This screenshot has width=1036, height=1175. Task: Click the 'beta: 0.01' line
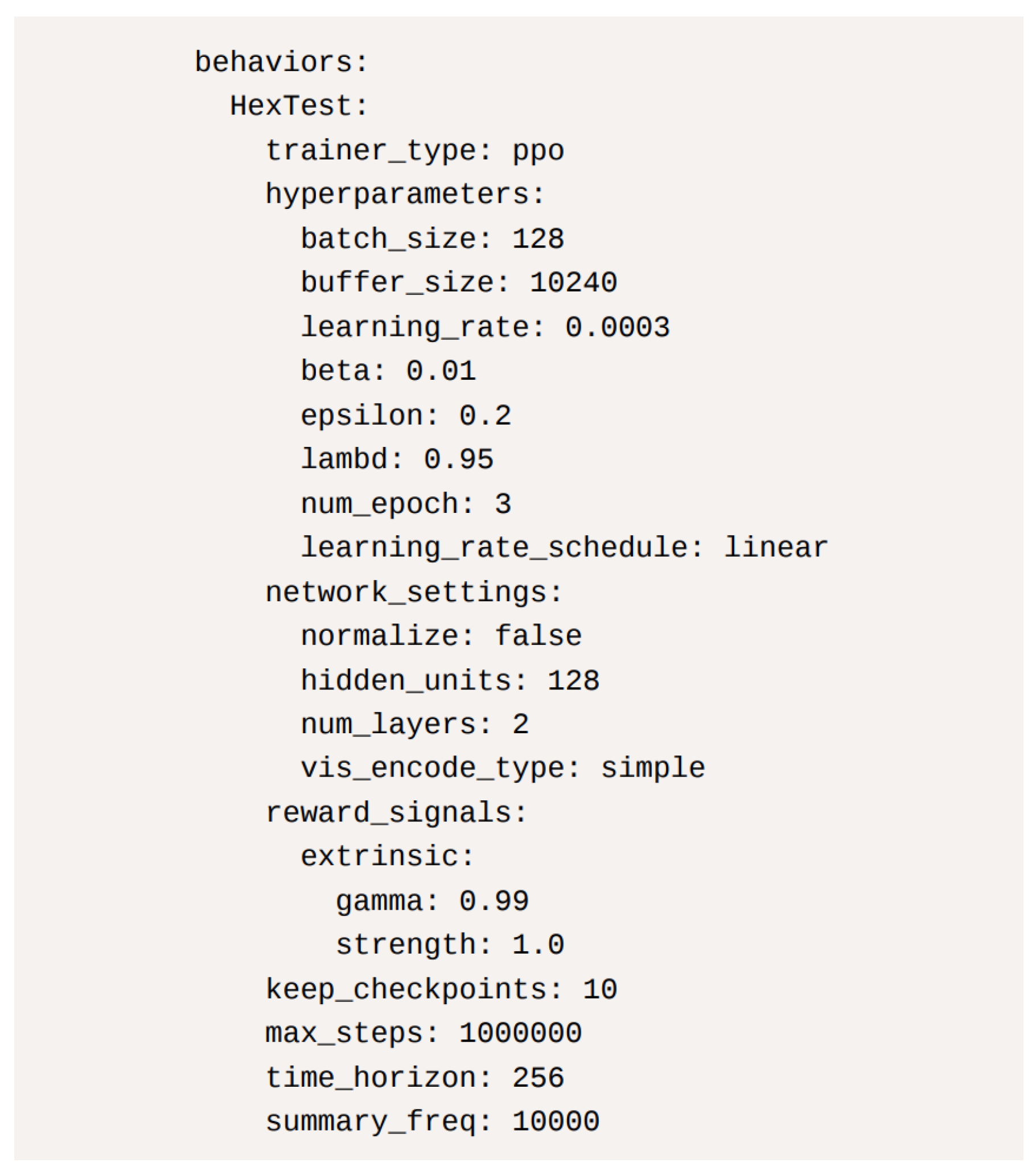389,371
